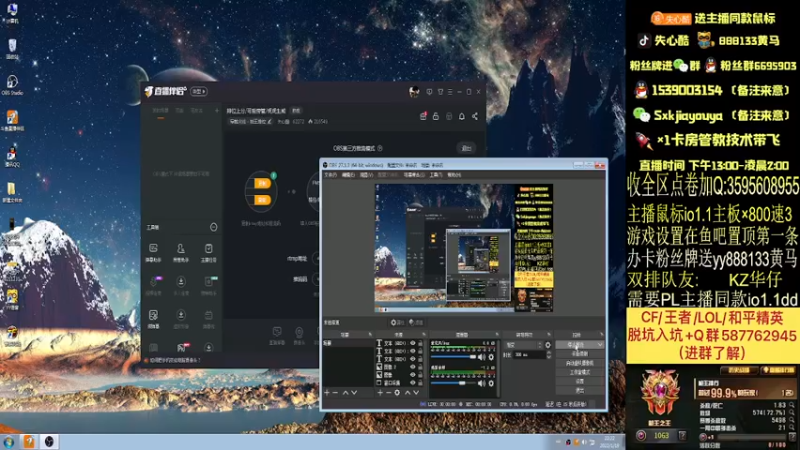Open the arrow beside the top Controls streaming button
The image size is (800, 450).
pos(600,344)
